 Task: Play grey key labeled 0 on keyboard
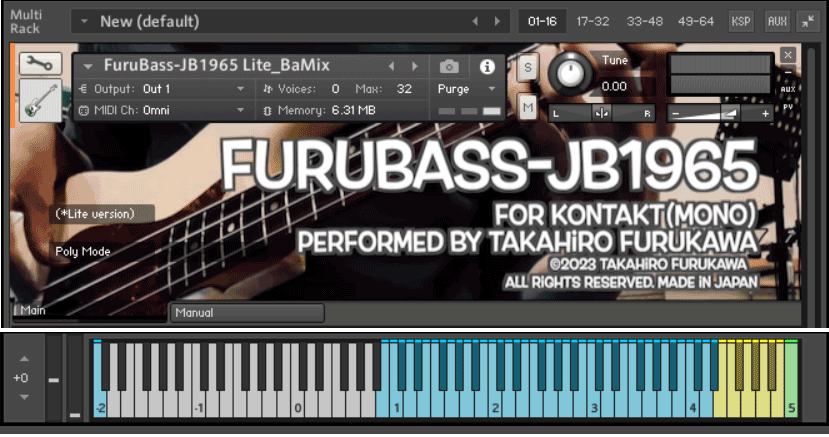coord(298,407)
